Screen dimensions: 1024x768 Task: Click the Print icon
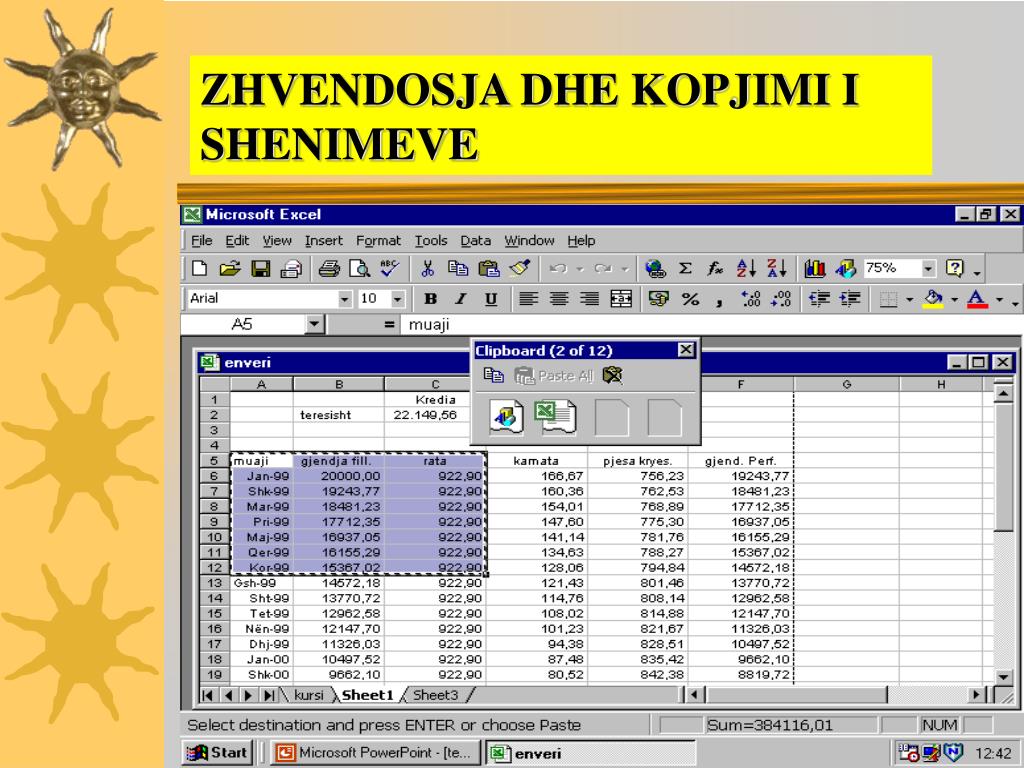(x=329, y=268)
